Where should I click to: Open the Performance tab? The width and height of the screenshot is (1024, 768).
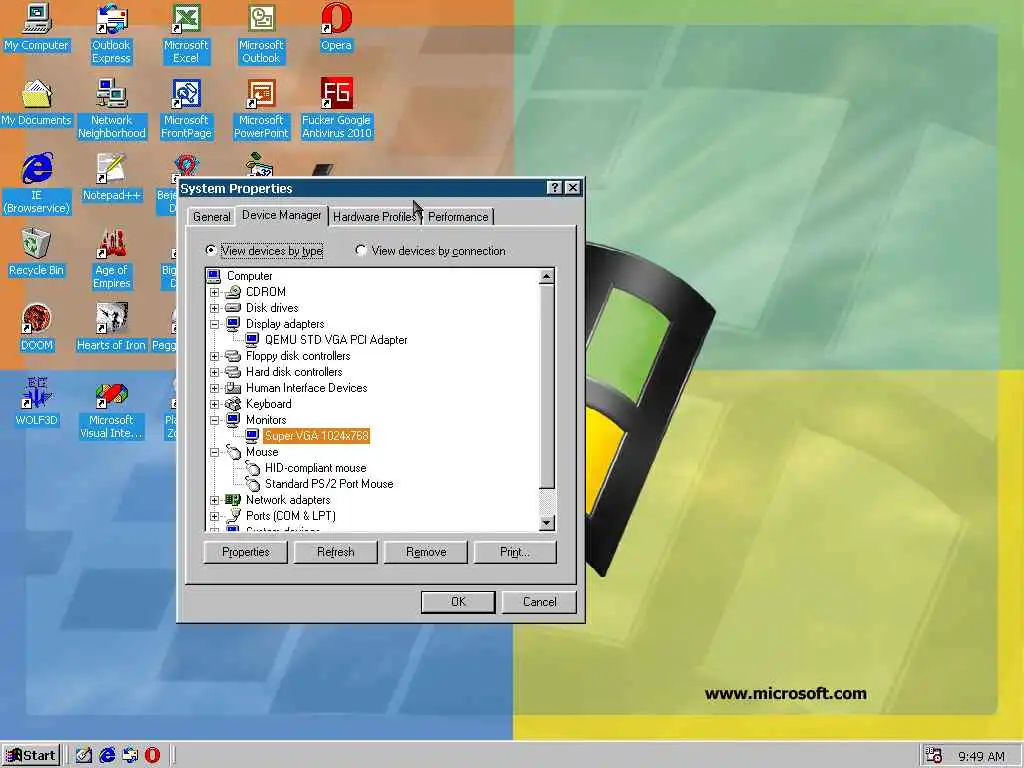coord(458,217)
